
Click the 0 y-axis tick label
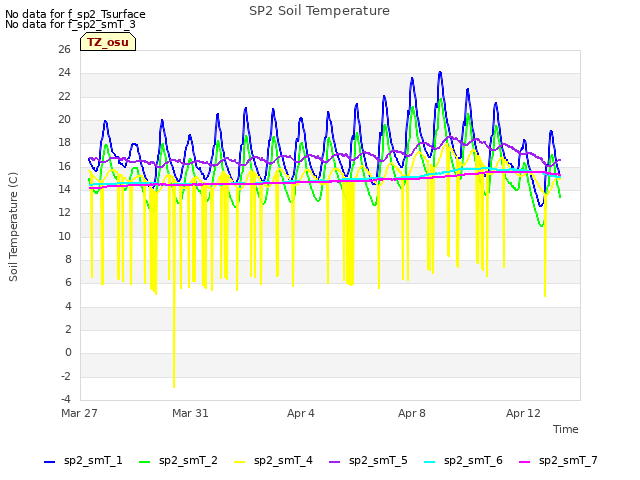(68, 353)
